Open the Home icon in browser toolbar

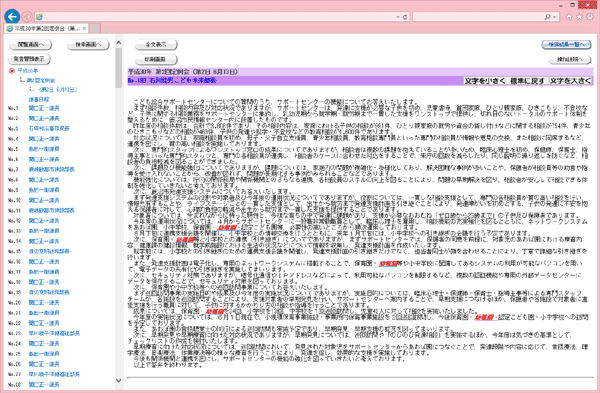pyautogui.click(x=569, y=17)
